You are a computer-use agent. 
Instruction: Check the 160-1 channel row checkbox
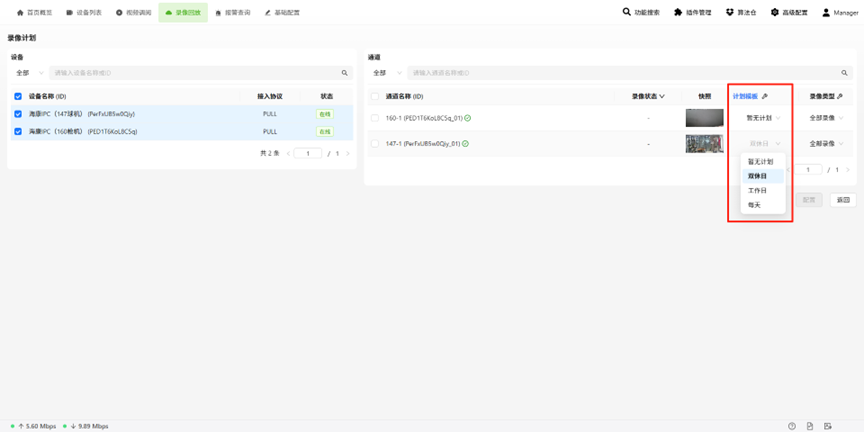click(x=375, y=118)
